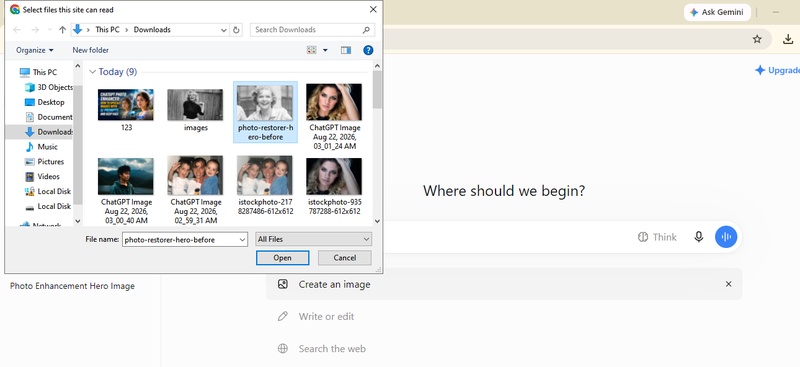Click Ask Gemini in browser

[717, 12]
